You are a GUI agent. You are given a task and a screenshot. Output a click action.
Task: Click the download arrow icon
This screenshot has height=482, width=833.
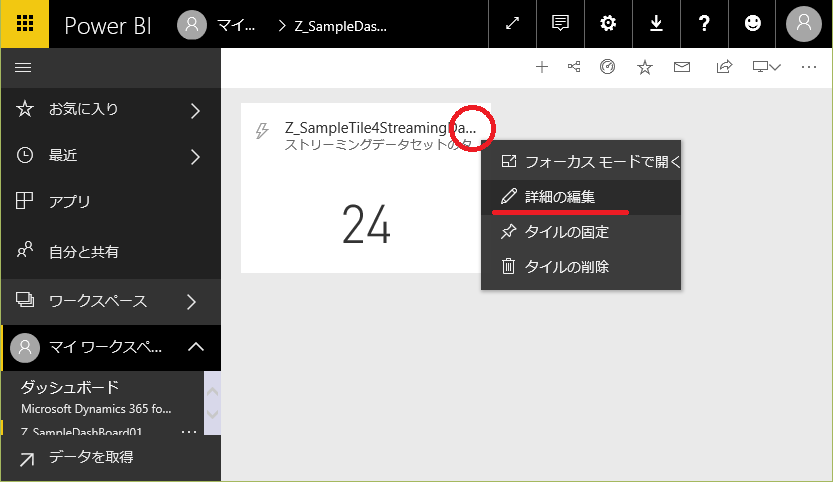click(656, 23)
